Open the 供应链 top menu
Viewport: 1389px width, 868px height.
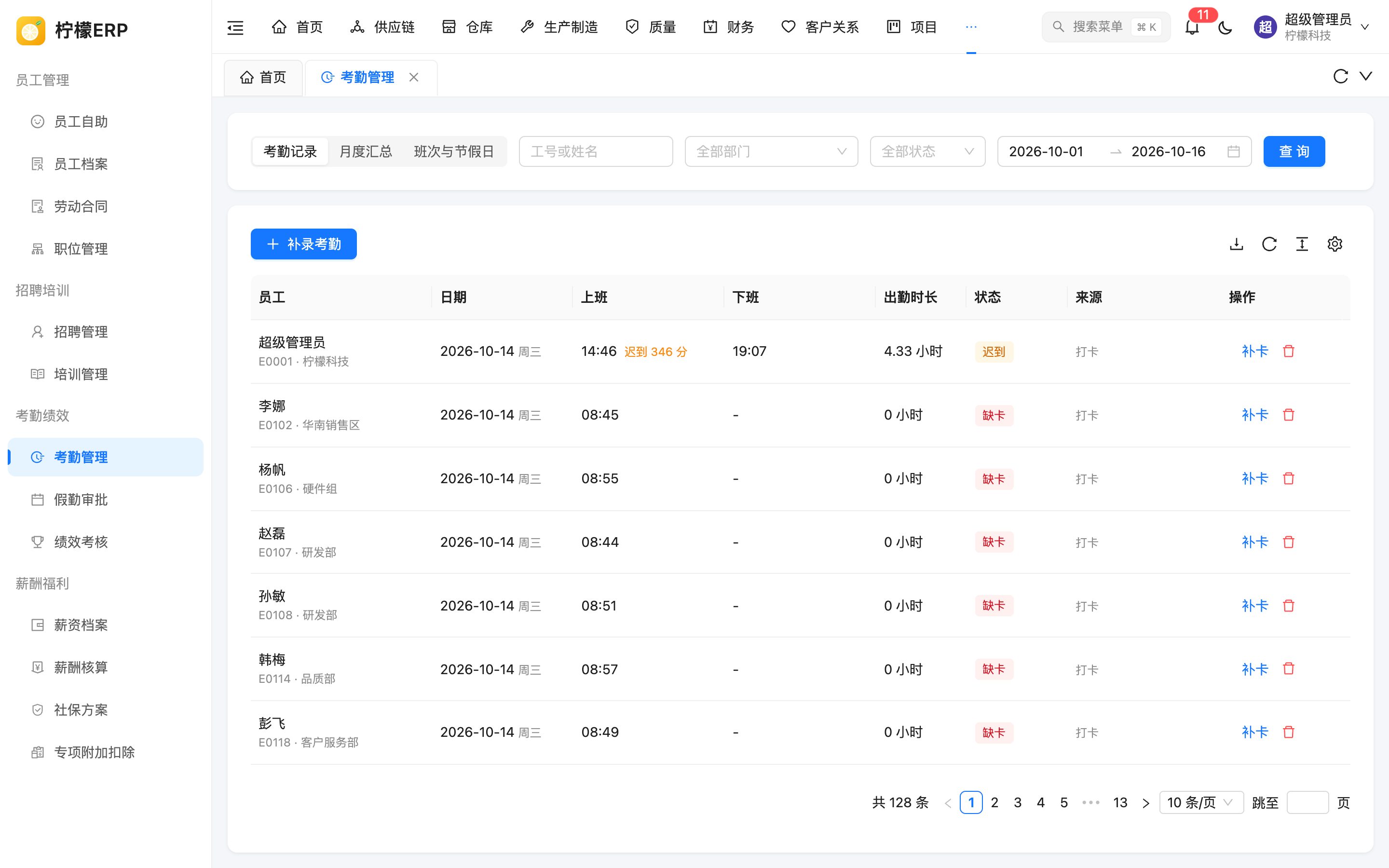click(x=382, y=27)
